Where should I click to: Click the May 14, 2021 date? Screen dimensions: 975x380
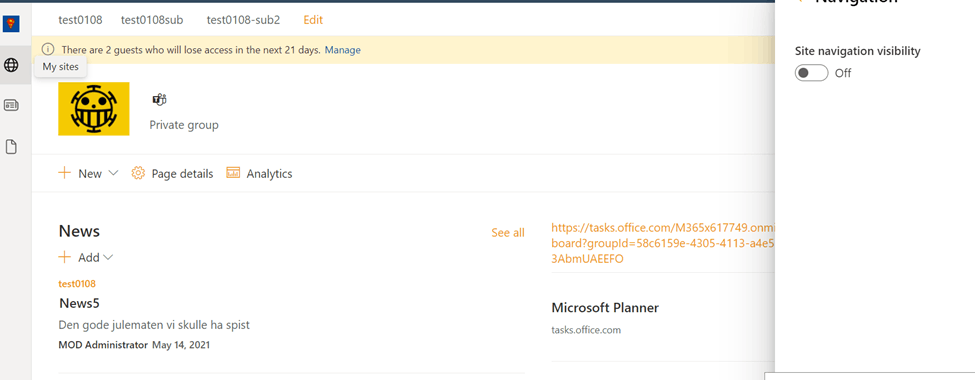pyautogui.click(x=181, y=345)
